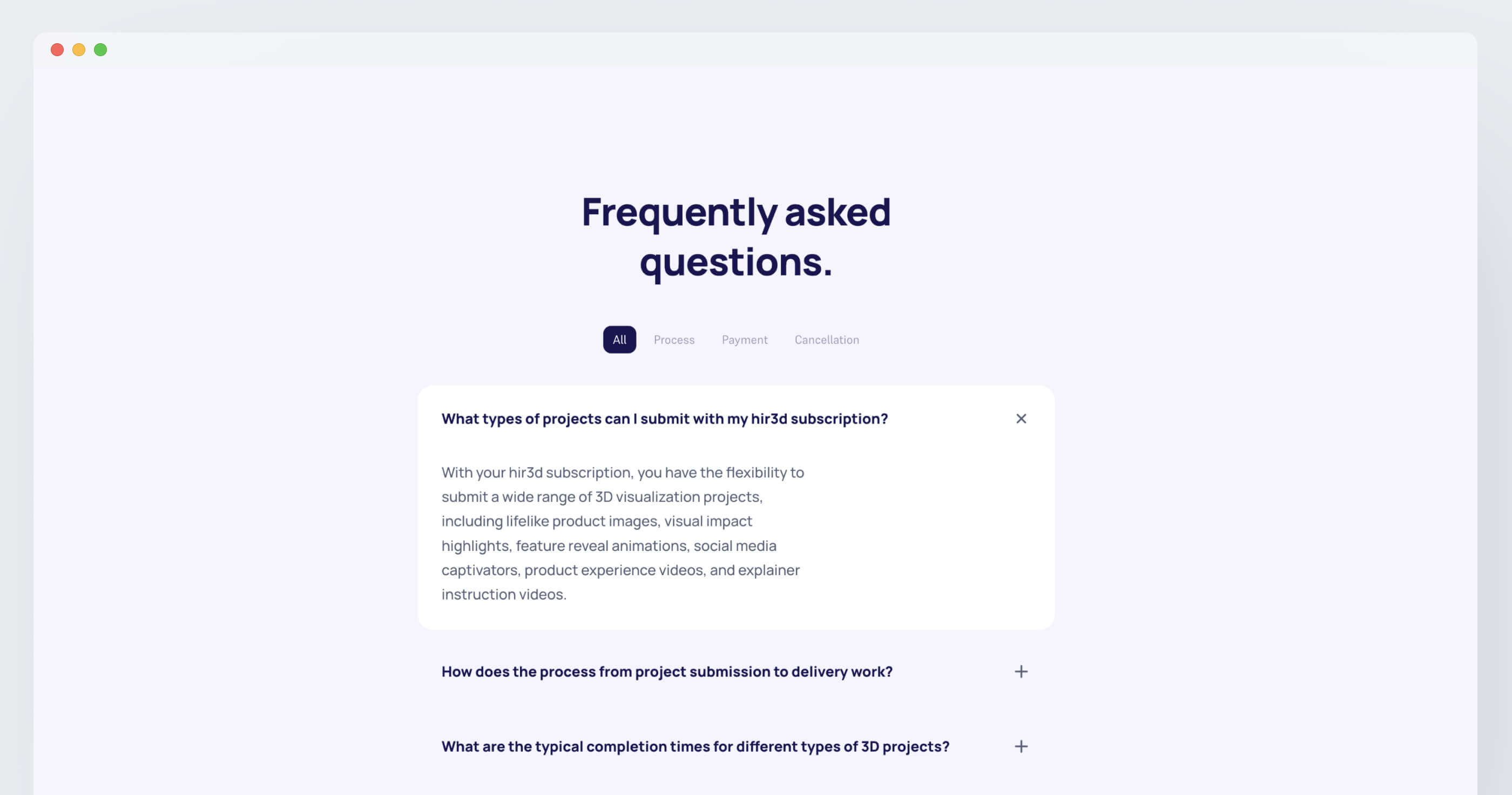1512x795 pixels.
Task: Click 'submit a wide range of 3D visualization' line
Action: tap(602, 497)
